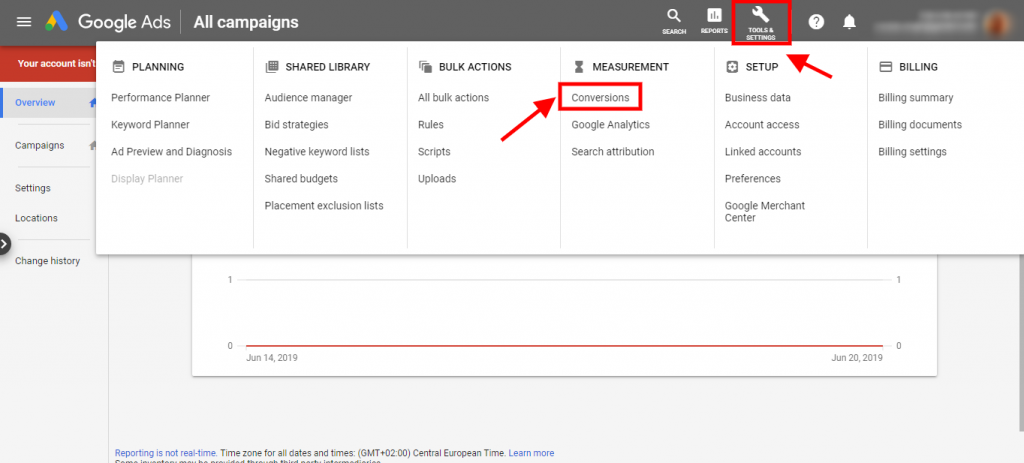This screenshot has height=463, width=1024.
Task: Click the Google Ads logo
Action: pos(108,22)
